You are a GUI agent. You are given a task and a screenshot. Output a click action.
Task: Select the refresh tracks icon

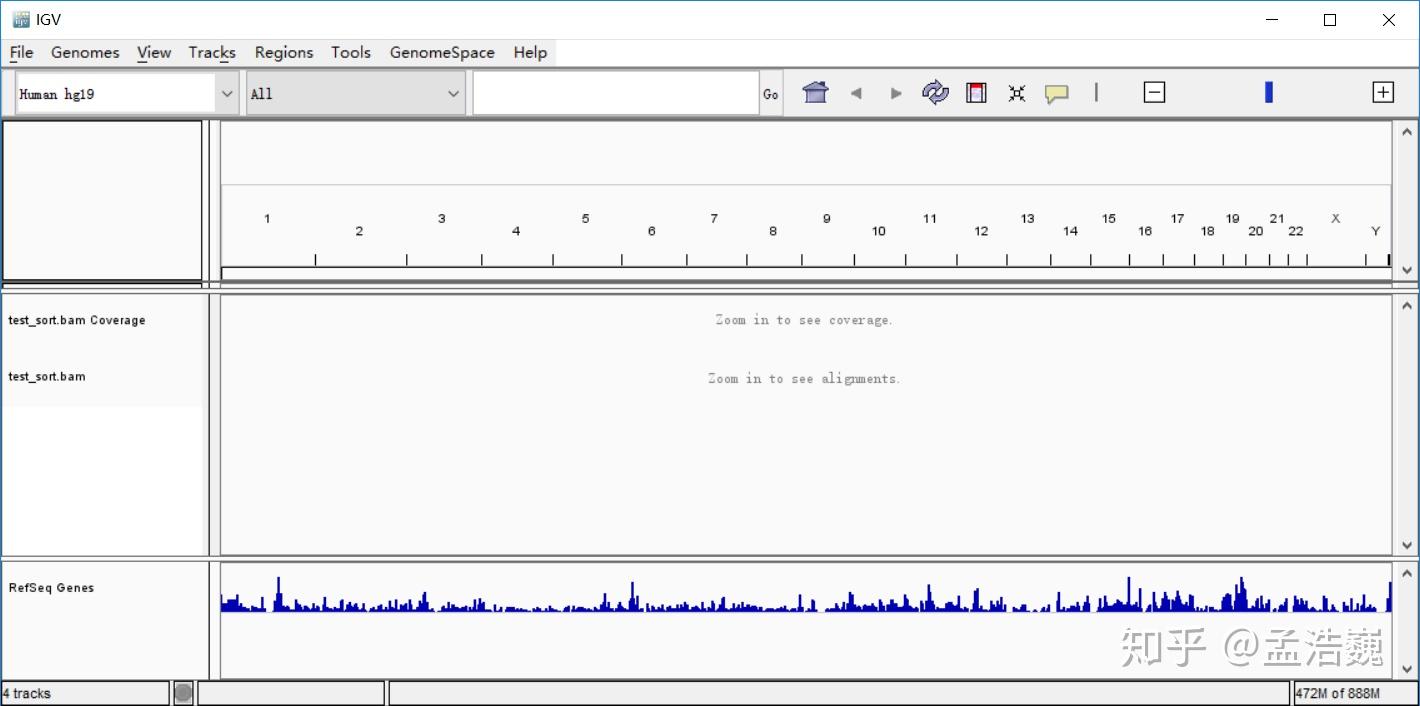935,92
